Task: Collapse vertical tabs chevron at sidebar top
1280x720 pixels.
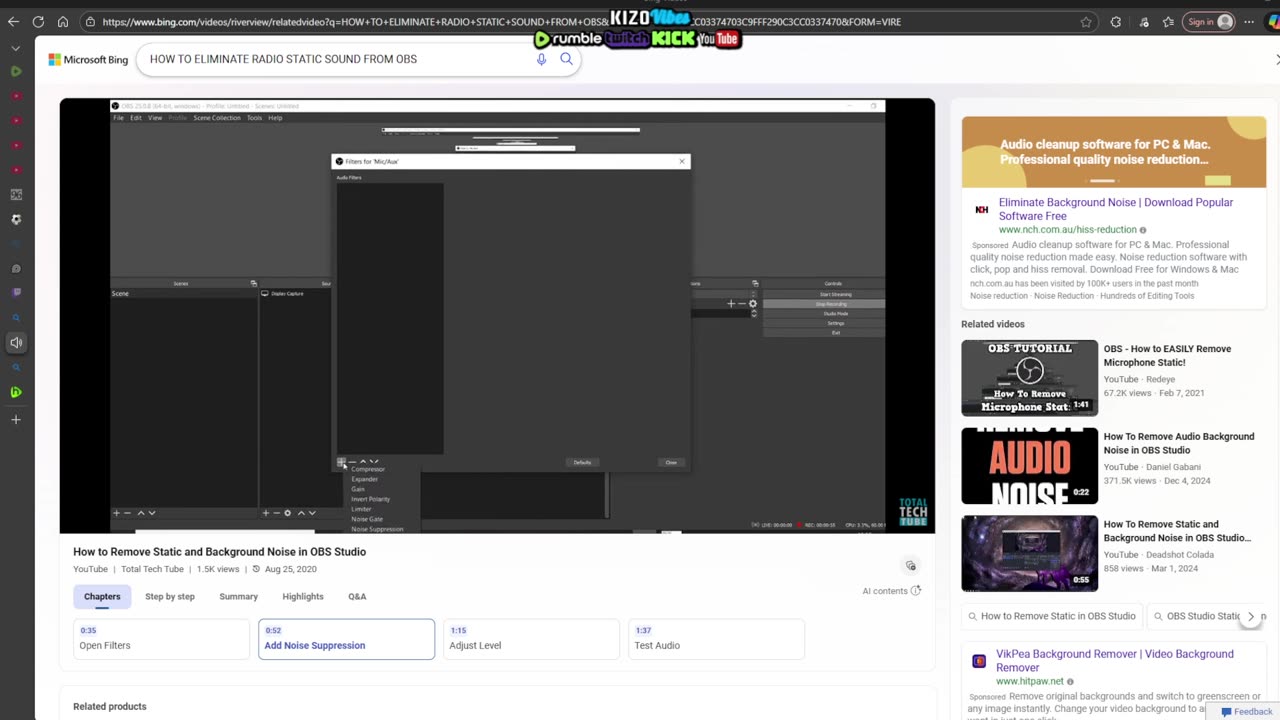Action: click(x=16, y=48)
